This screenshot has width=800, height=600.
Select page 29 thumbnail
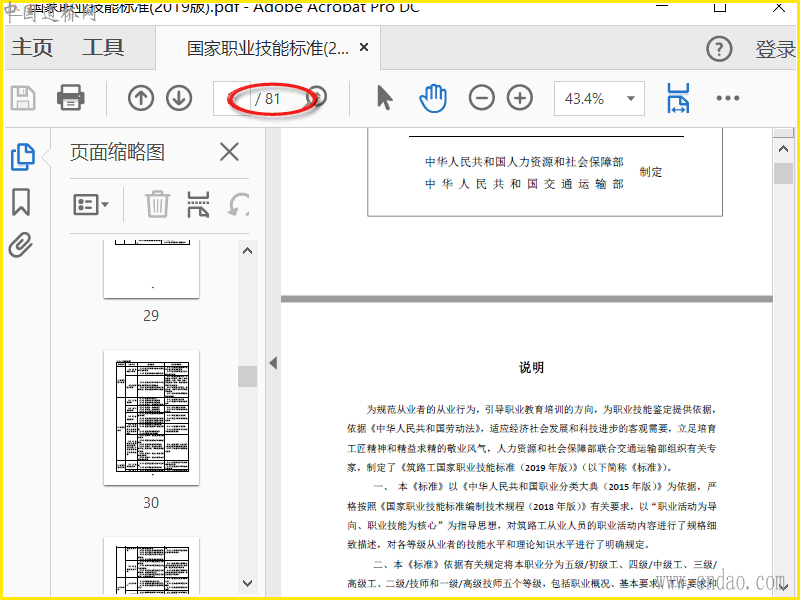pyautogui.click(x=152, y=269)
